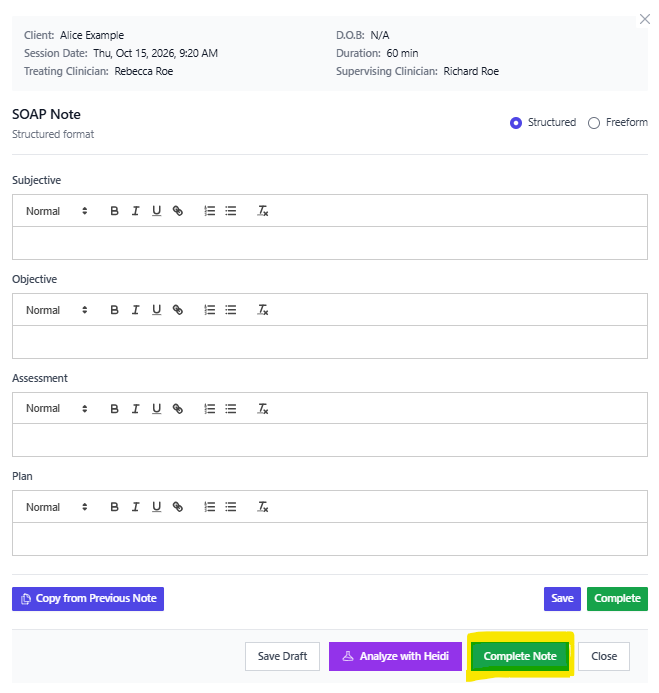Start a bullet list in Objective editor
The width and height of the screenshot is (659, 693).
(x=231, y=310)
